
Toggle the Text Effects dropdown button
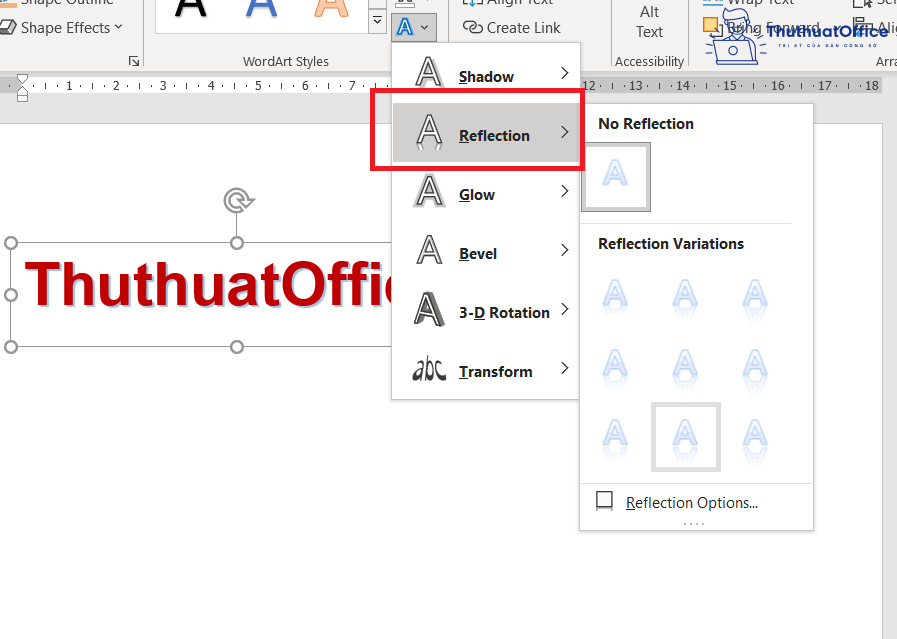tap(414, 27)
